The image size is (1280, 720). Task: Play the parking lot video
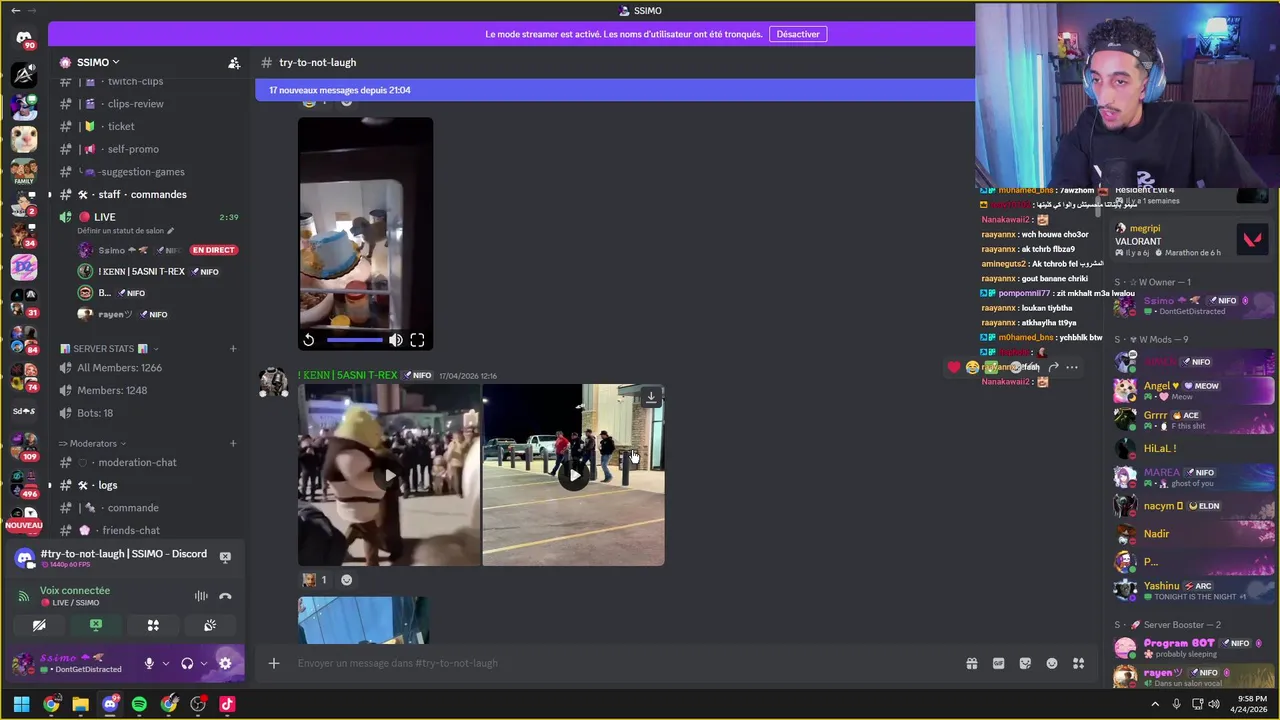point(573,475)
